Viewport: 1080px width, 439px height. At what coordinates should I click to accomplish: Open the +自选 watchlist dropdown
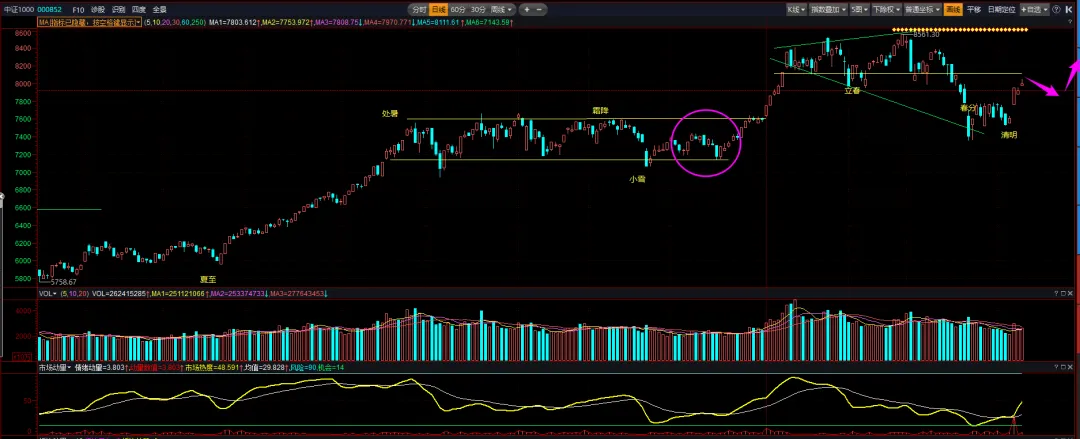tap(1035, 10)
